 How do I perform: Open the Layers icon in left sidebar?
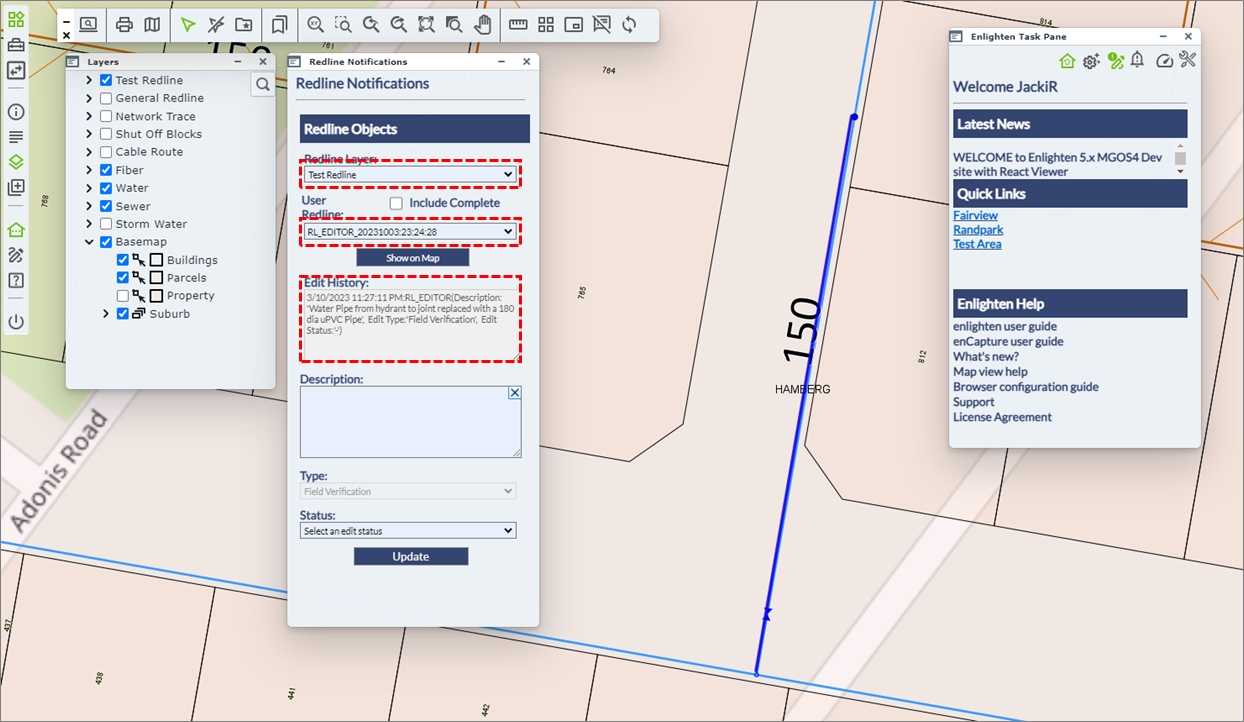[x=16, y=162]
